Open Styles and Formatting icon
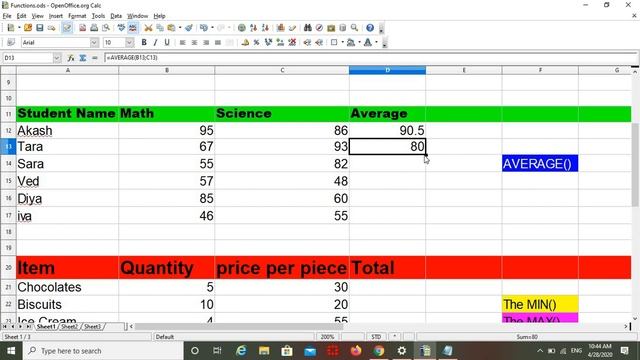The image size is (640, 360). point(11,42)
